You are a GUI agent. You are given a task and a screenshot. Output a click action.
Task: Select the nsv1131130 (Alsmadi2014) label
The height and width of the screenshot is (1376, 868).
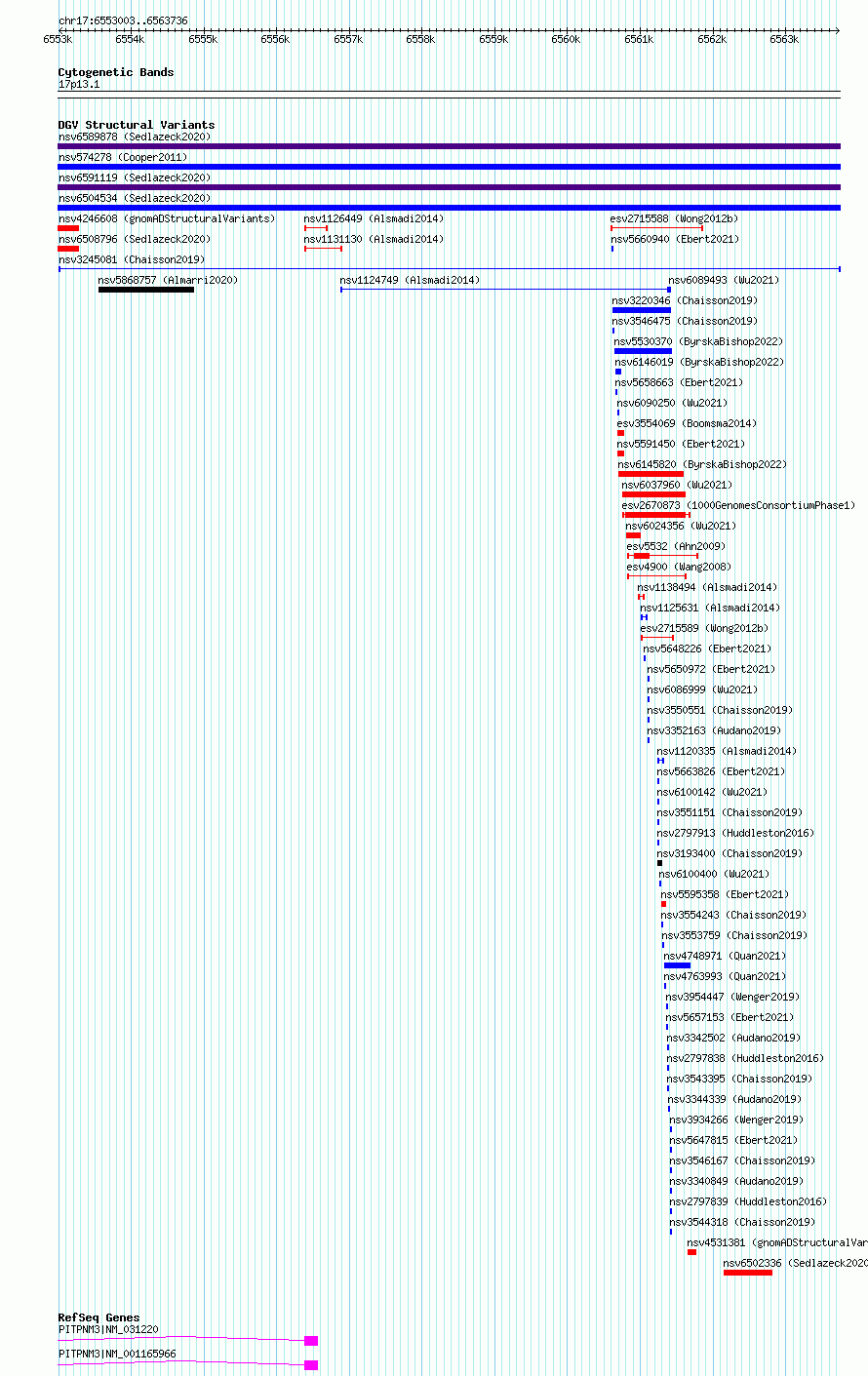[374, 239]
